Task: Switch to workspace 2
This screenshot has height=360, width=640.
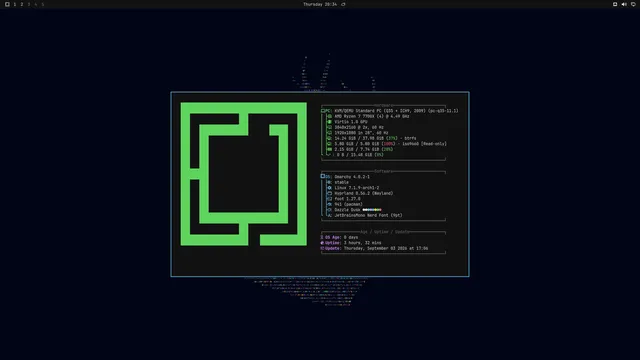Action: coord(22,4)
